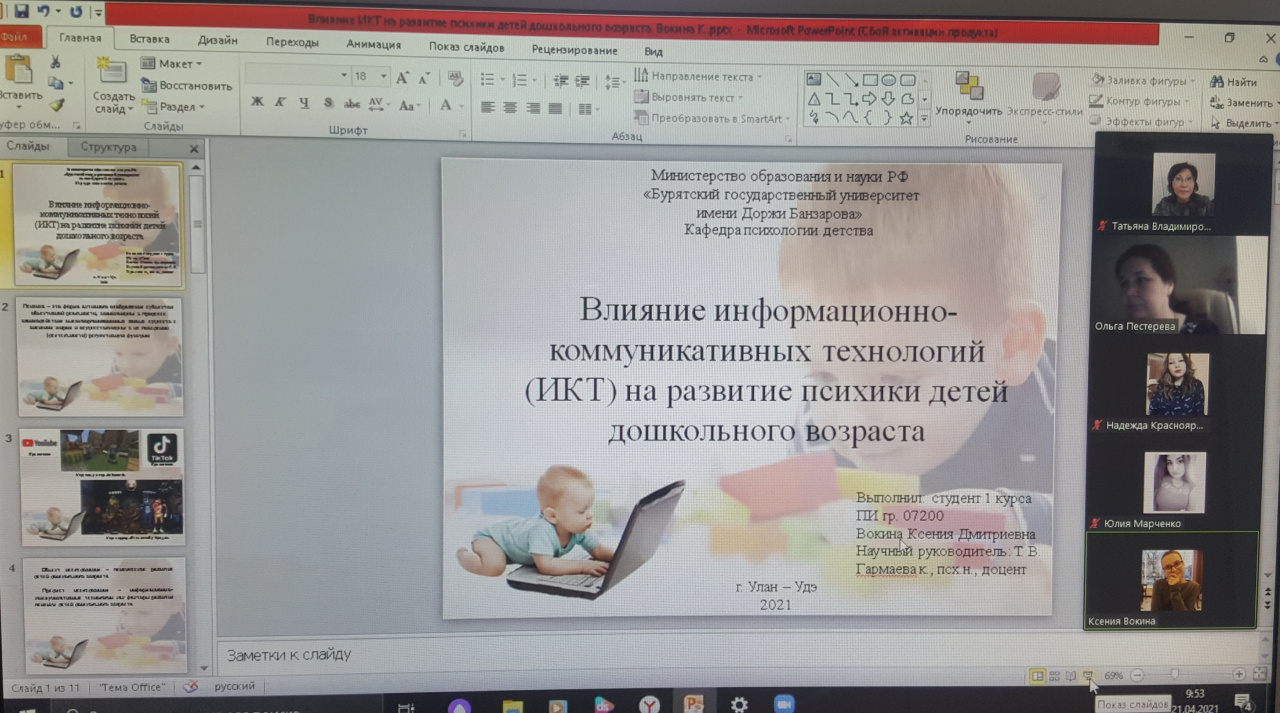Viewport: 1280px width, 713px height.
Task: Toggle underline formatting (Ч)
Action: pos(303,103)
